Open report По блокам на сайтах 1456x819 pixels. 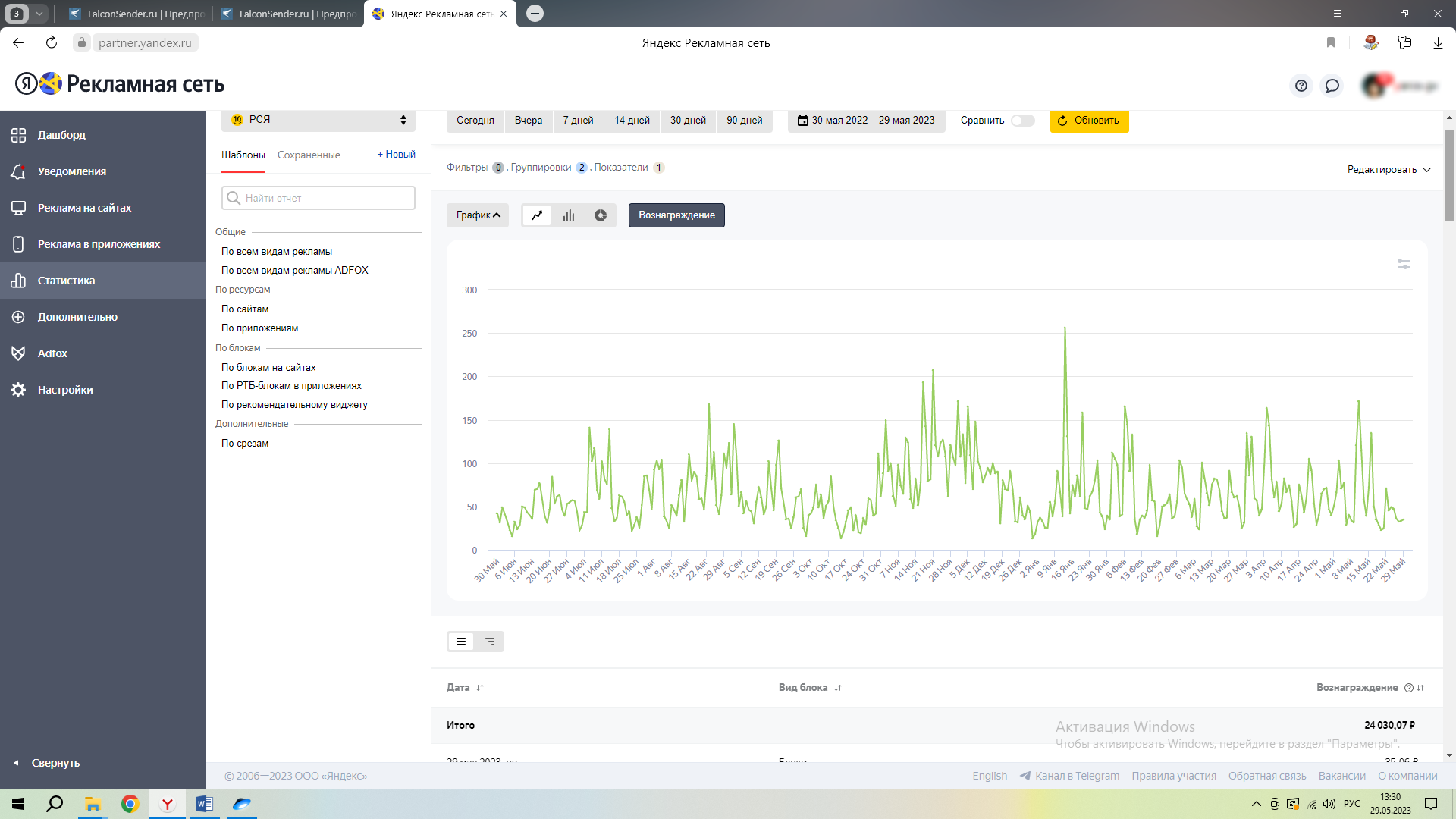pos(268,368)
